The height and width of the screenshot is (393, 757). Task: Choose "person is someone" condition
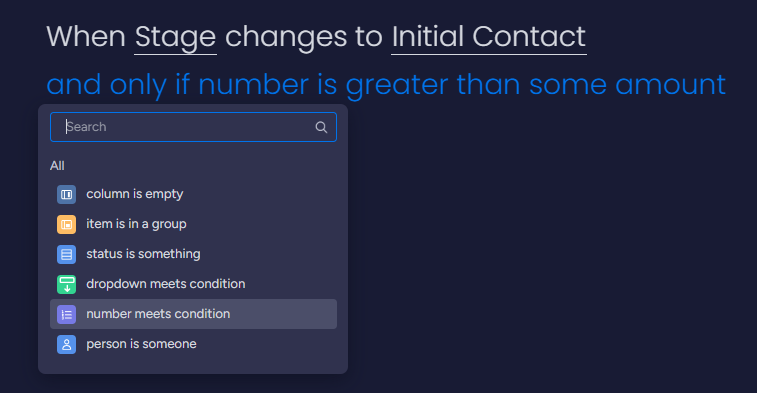(193, 344)
